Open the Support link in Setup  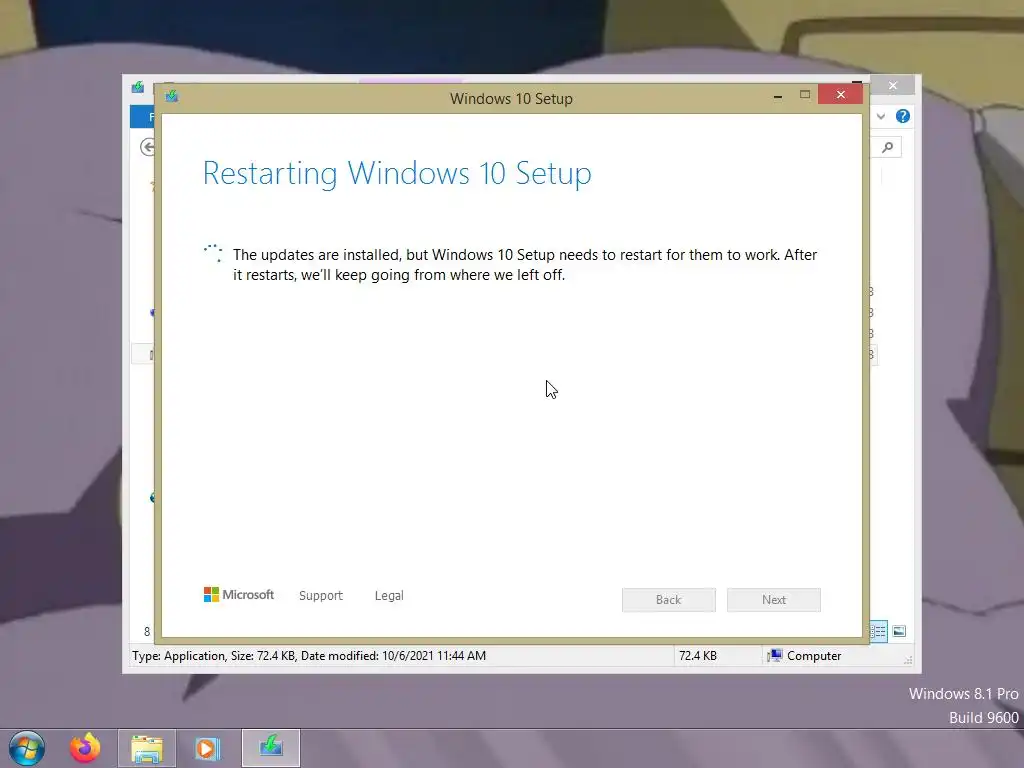321,596
